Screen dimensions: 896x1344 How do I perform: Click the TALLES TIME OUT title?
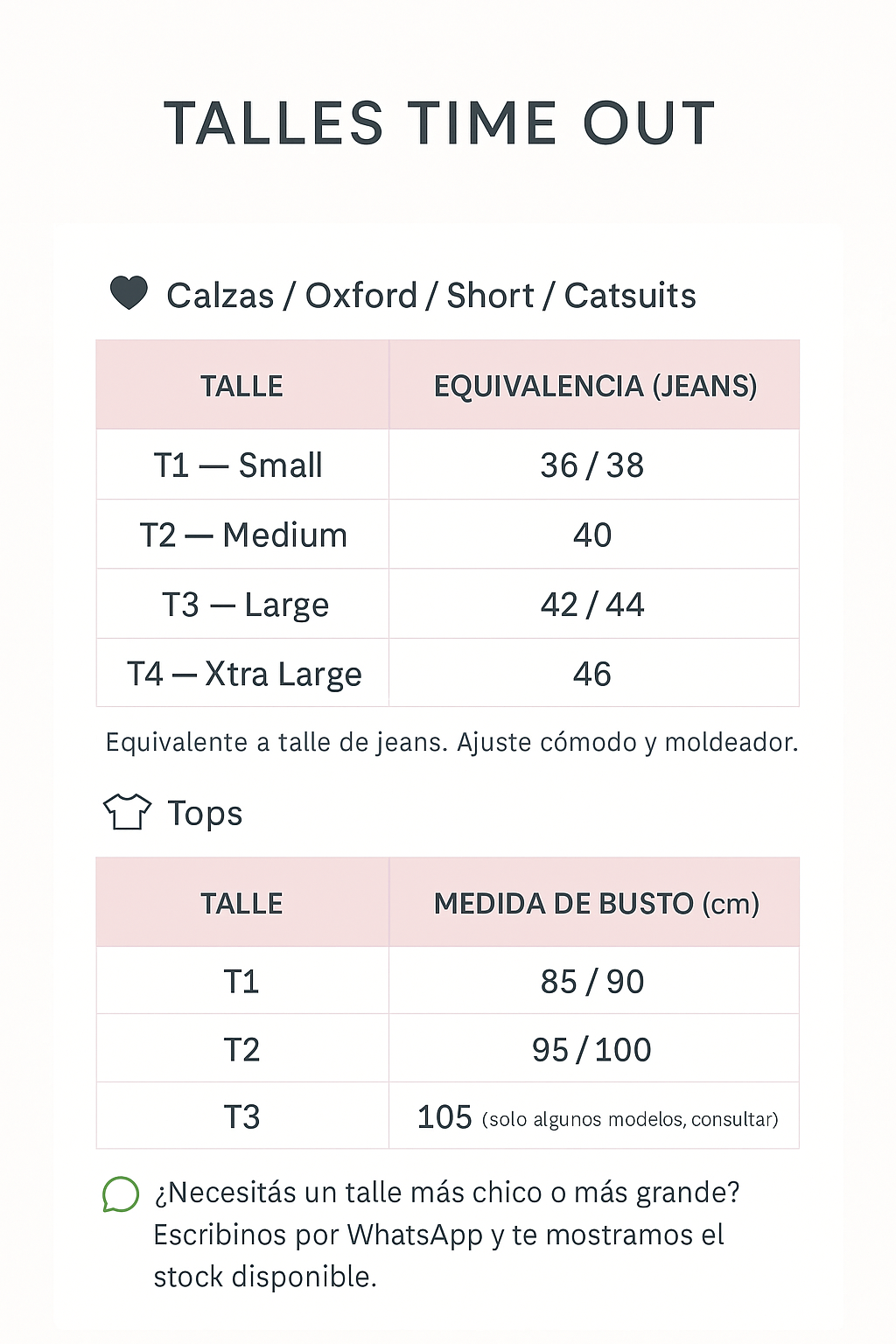click(x=439, y=123)
